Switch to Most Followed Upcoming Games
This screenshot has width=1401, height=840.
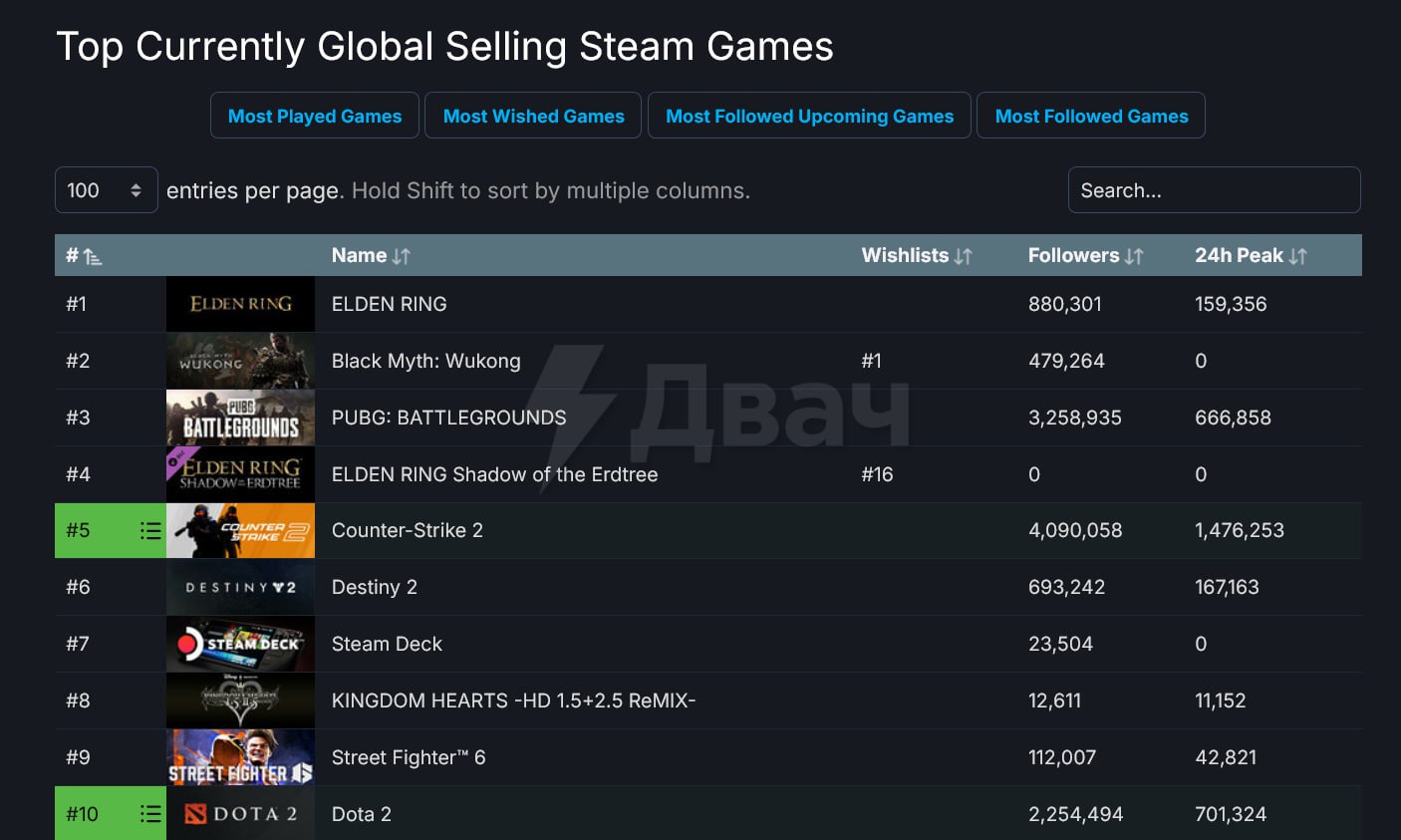pyautogui.click(x=809, y=116)
